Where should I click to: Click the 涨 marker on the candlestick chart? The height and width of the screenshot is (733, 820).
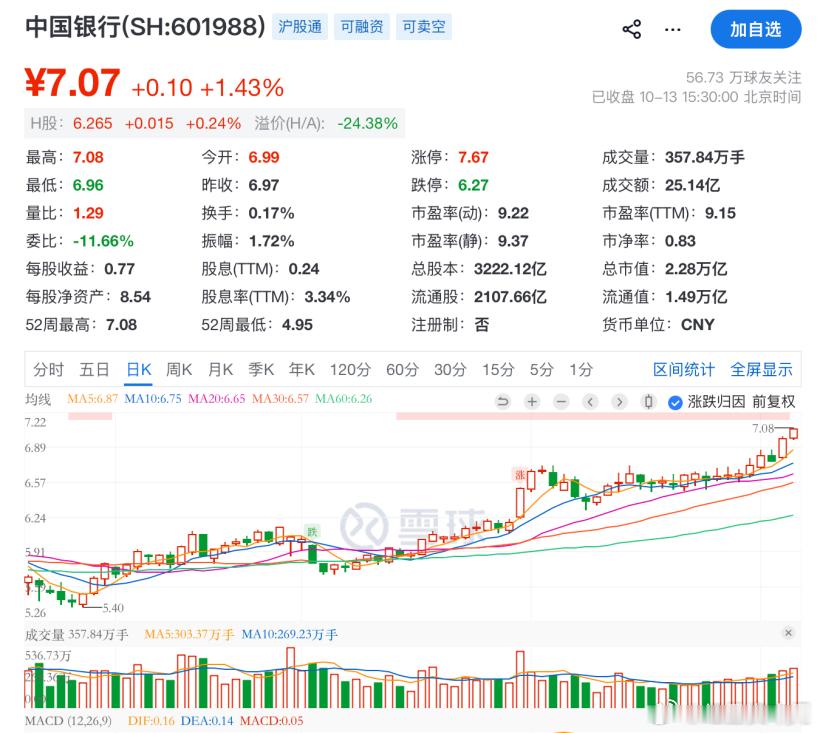(519, 475)
